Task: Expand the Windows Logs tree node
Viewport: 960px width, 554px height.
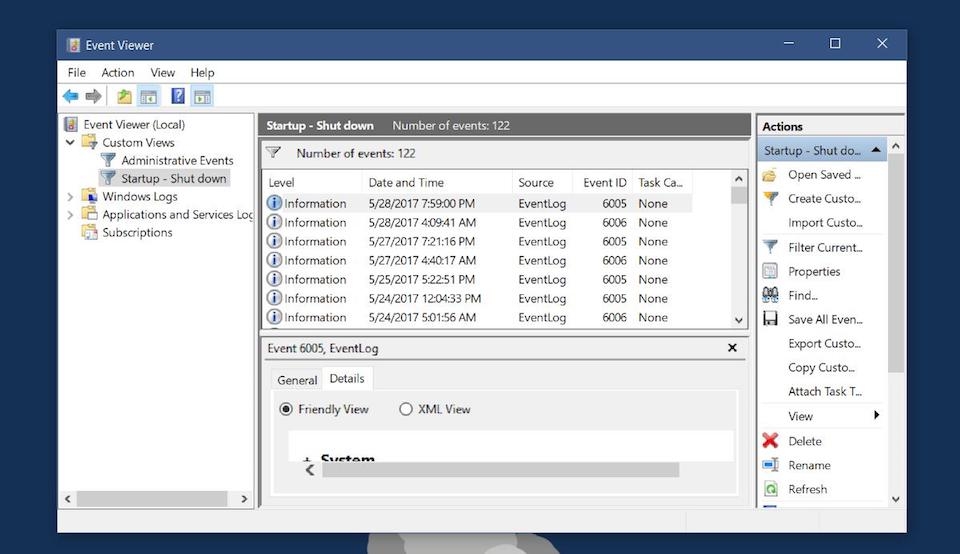Action: pyautogui.click(x=70, y=197)
